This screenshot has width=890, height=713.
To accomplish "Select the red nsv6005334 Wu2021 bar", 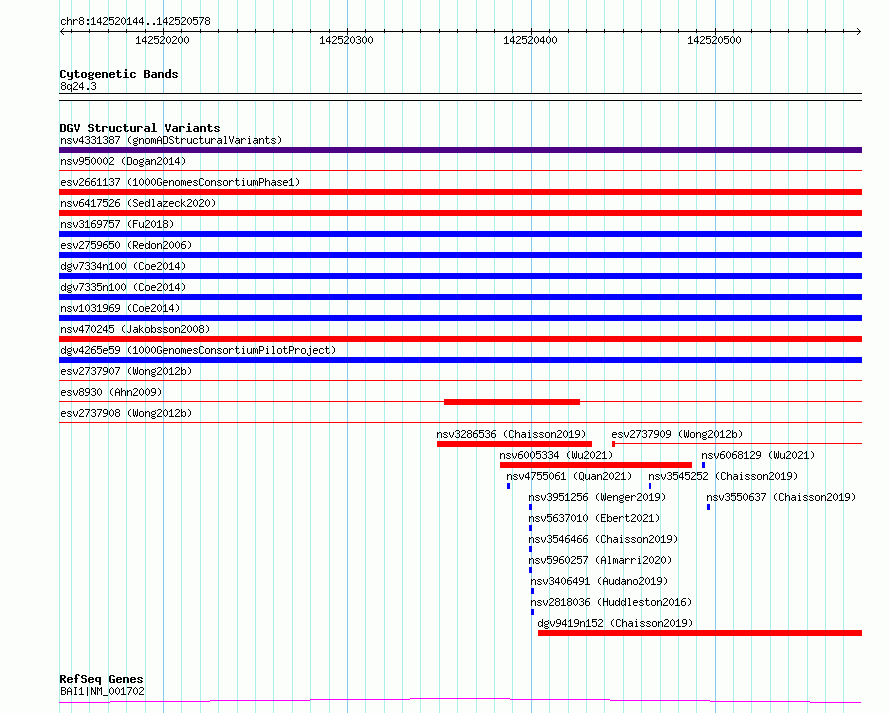I will [595, 465].
